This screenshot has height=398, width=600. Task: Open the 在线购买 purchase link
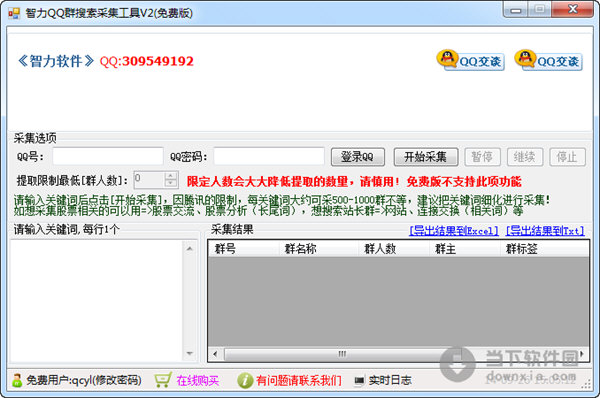pos(197,380)
